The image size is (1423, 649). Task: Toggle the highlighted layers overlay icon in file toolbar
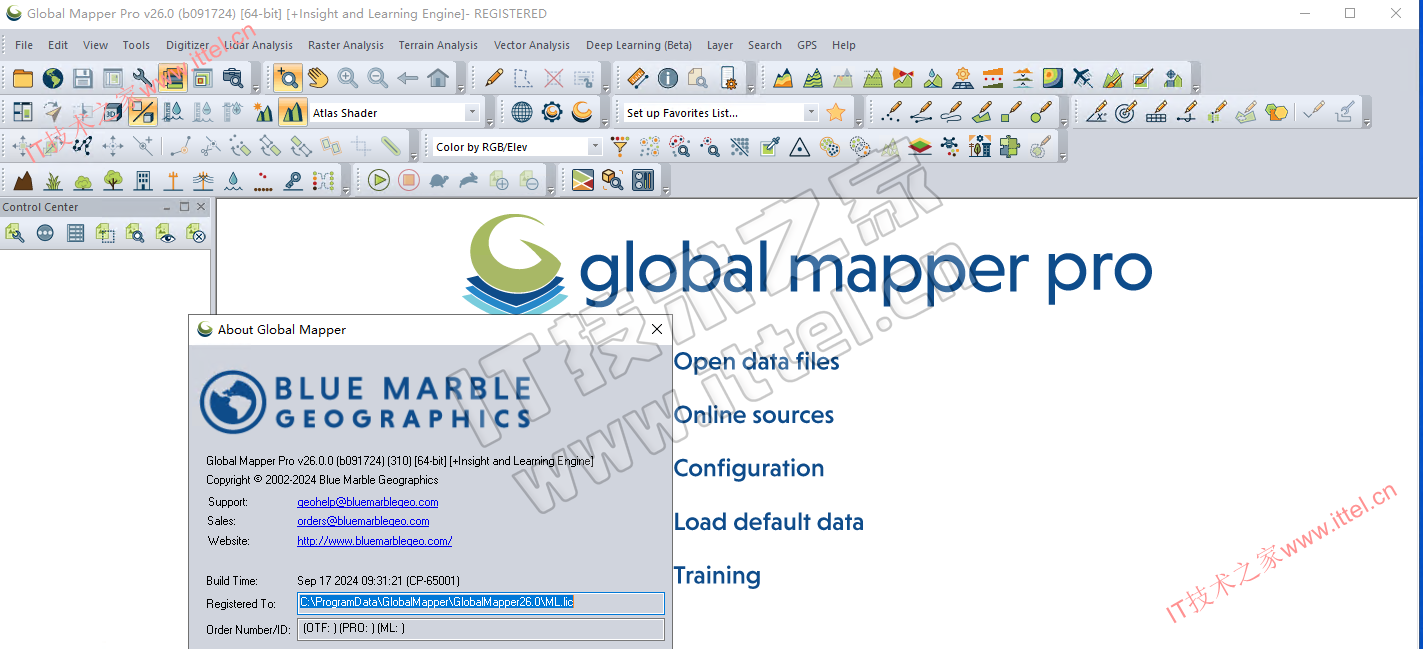click(172, 78)
